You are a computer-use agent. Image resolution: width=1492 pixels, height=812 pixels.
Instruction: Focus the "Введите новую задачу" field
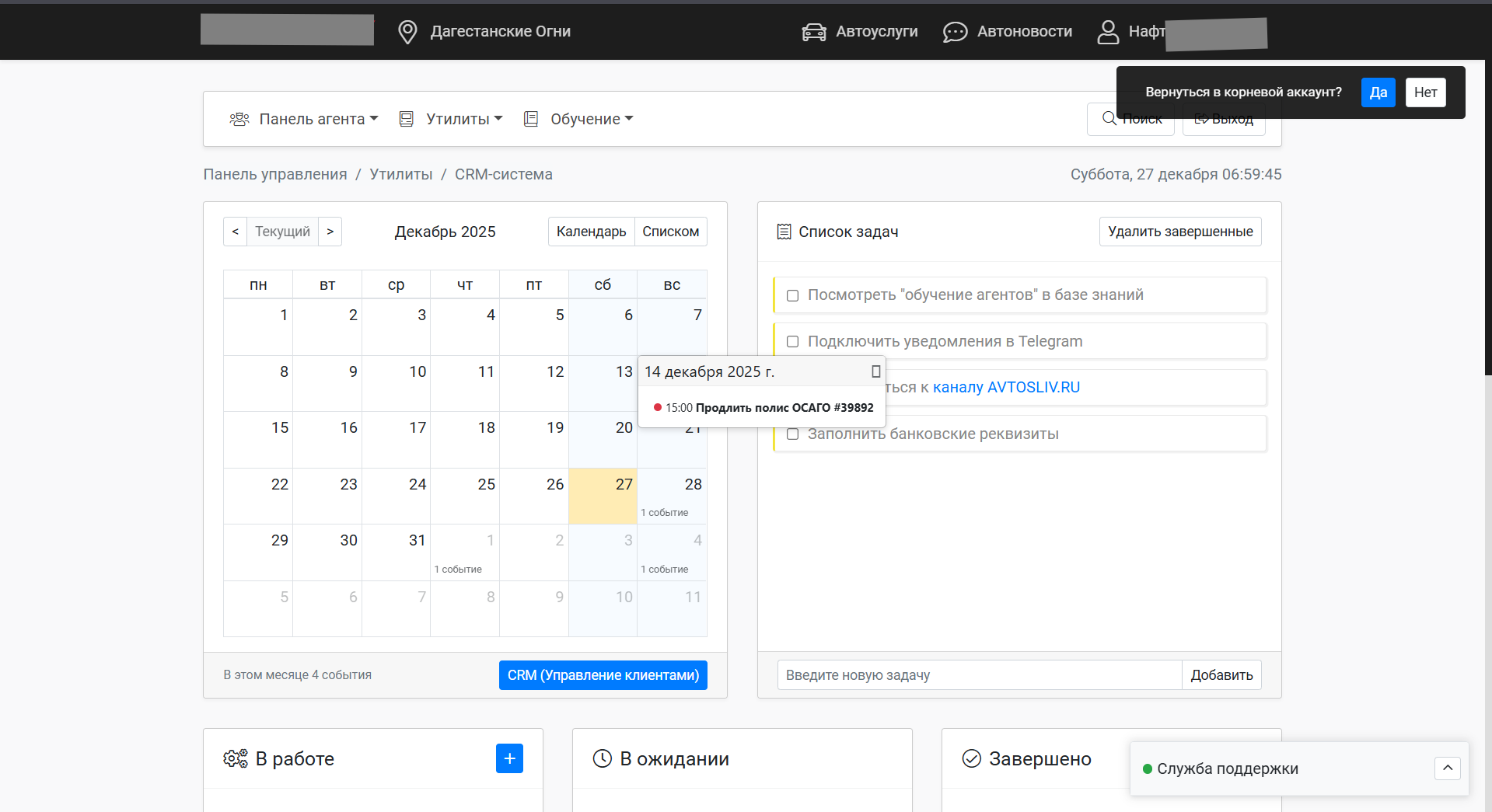point(980,675)
